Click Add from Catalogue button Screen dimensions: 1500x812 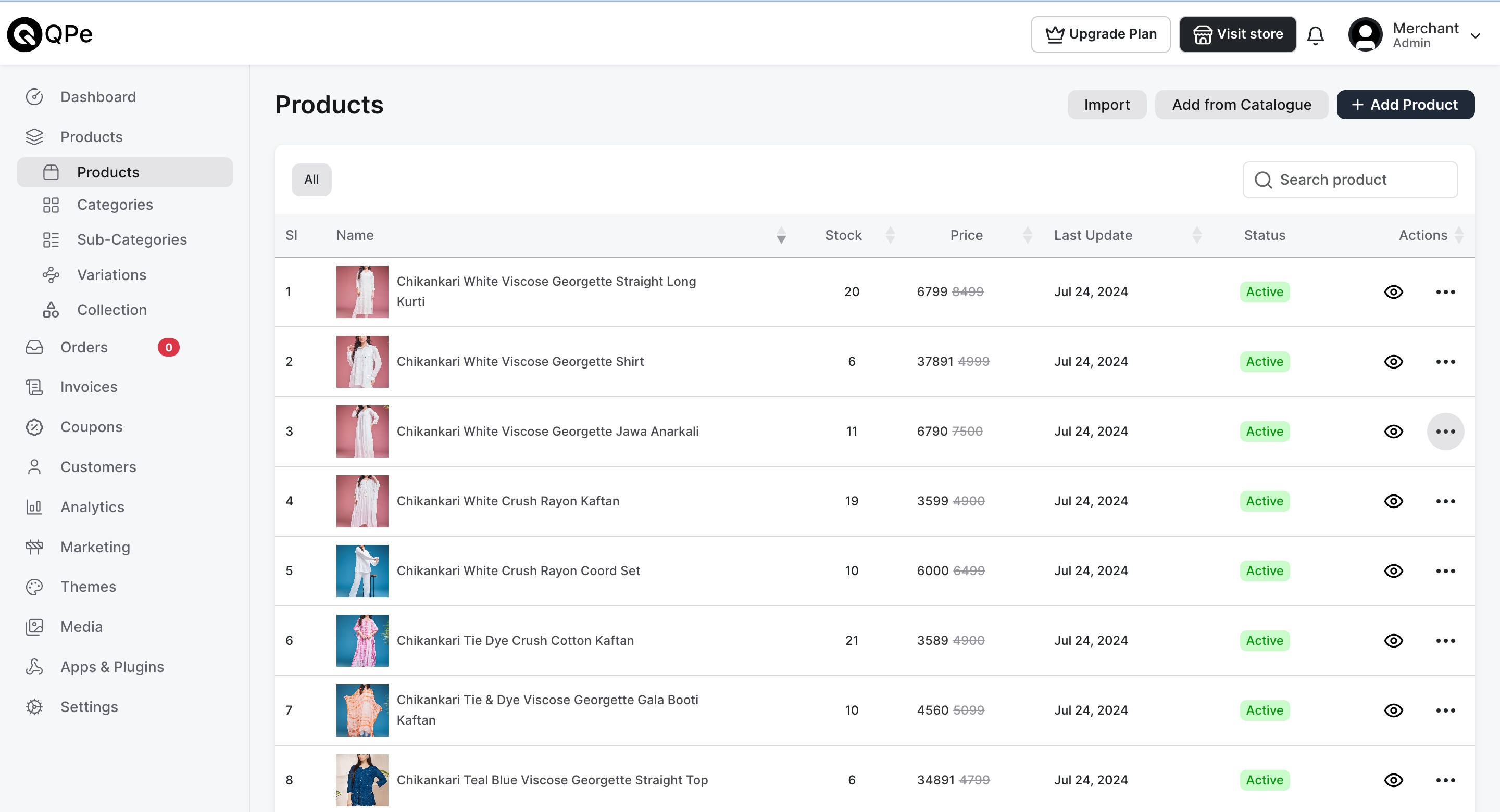[x=1241, y=105]
